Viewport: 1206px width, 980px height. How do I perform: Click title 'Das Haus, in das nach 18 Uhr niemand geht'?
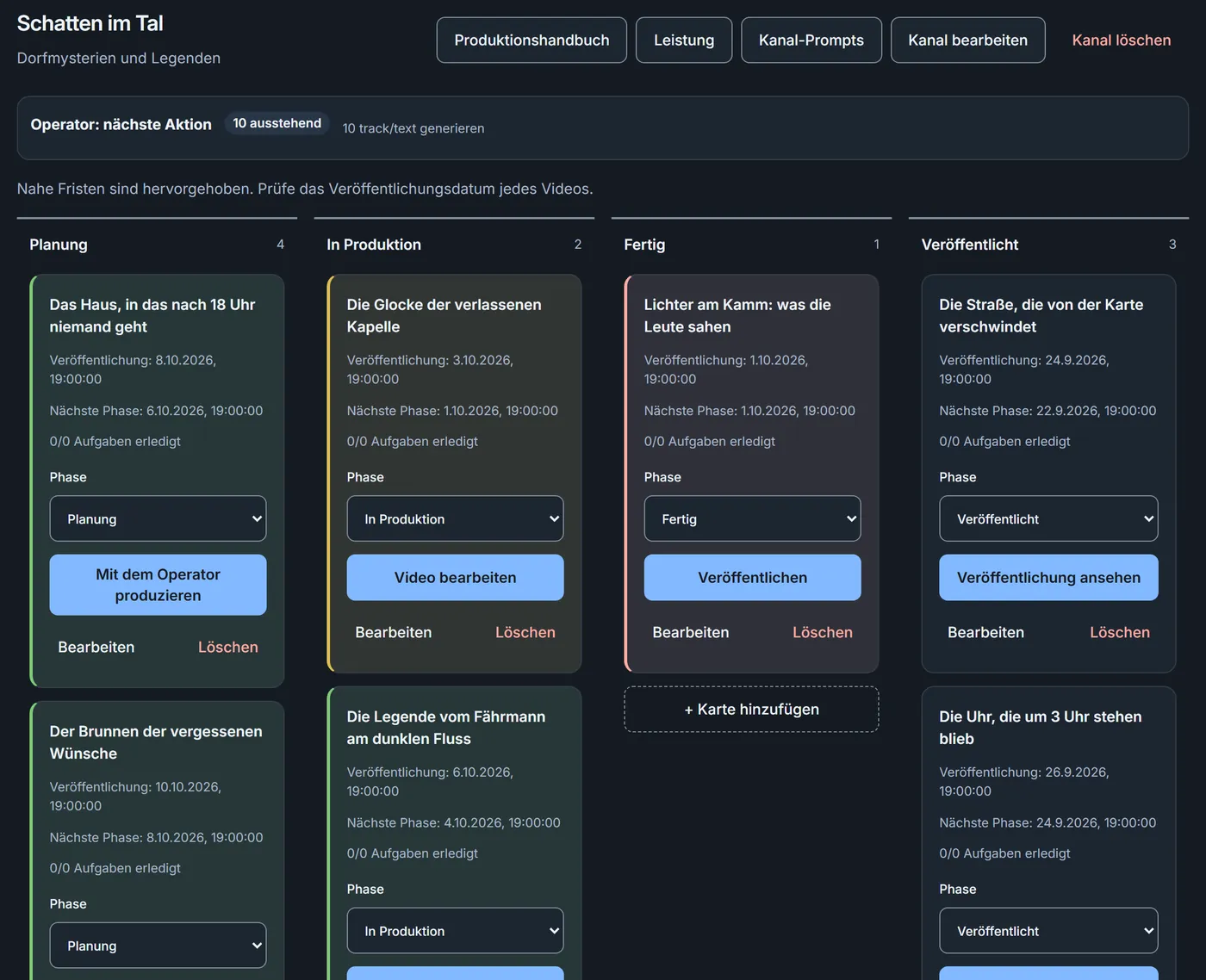point(152,316)
